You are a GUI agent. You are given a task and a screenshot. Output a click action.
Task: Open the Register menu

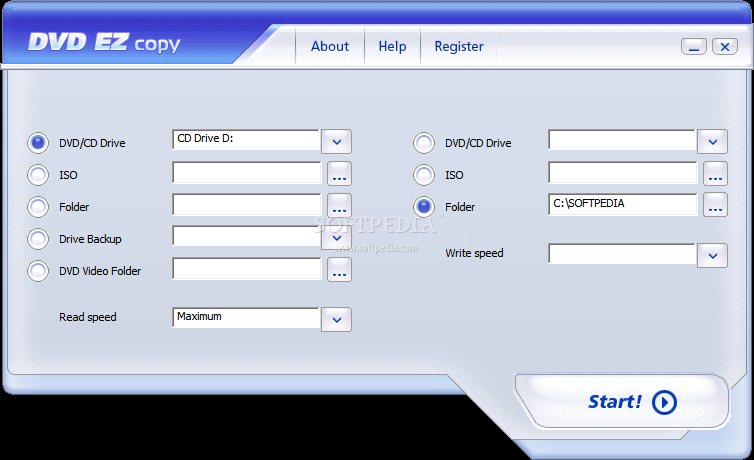tap(459, 46)
